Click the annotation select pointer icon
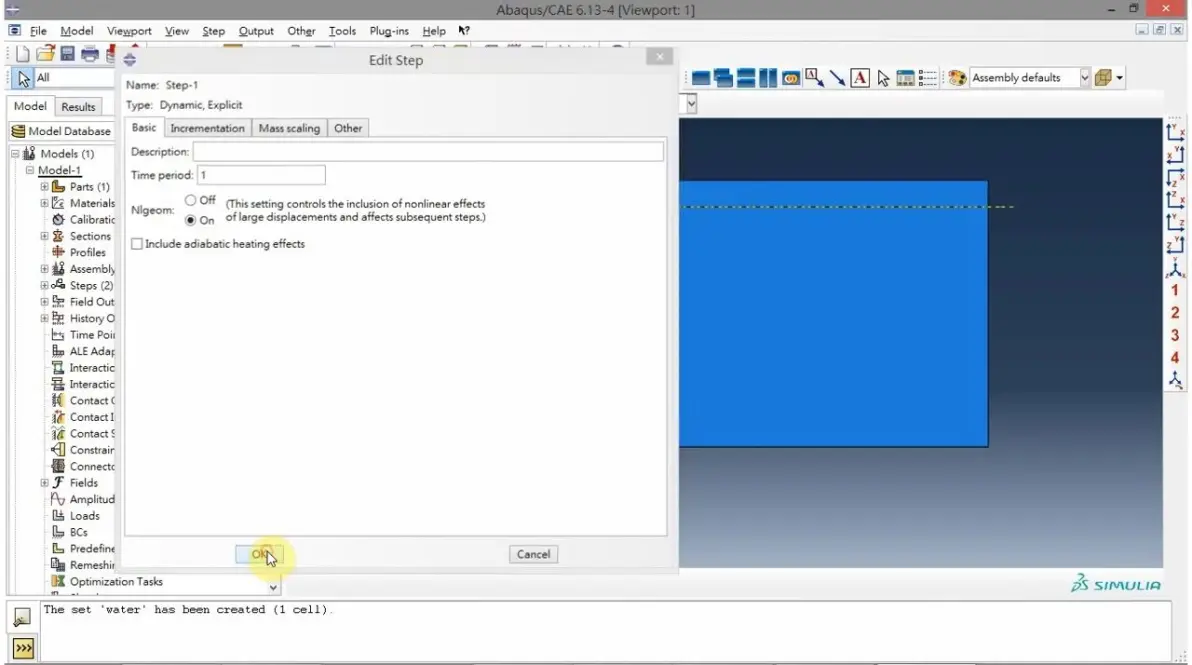This screenshot has height=665, width=1192. 883,78
